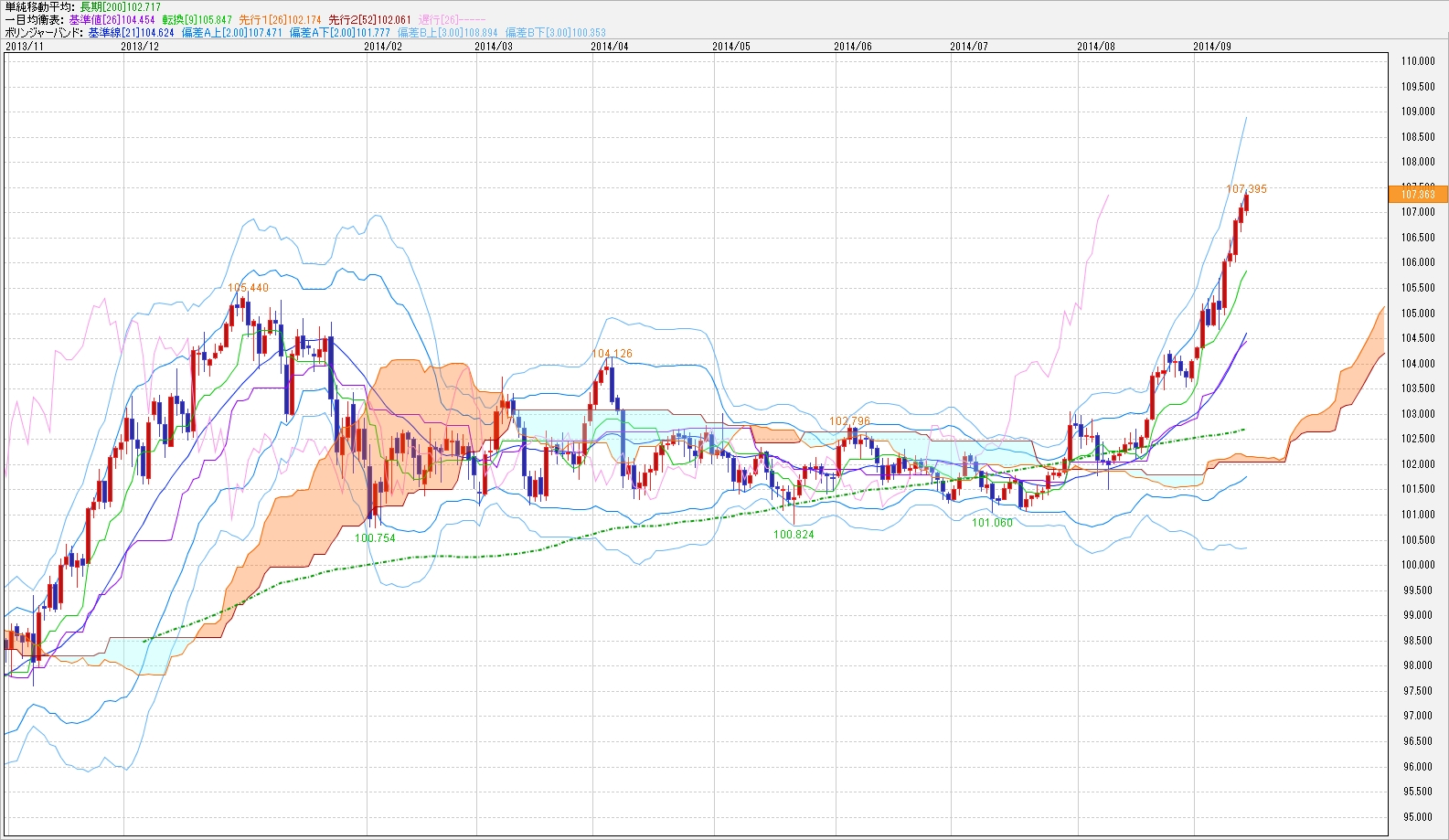Click the 基準線[21] Bollinger legend label
This screenshot has height=840, width=1449.
(x=131, y=33)
